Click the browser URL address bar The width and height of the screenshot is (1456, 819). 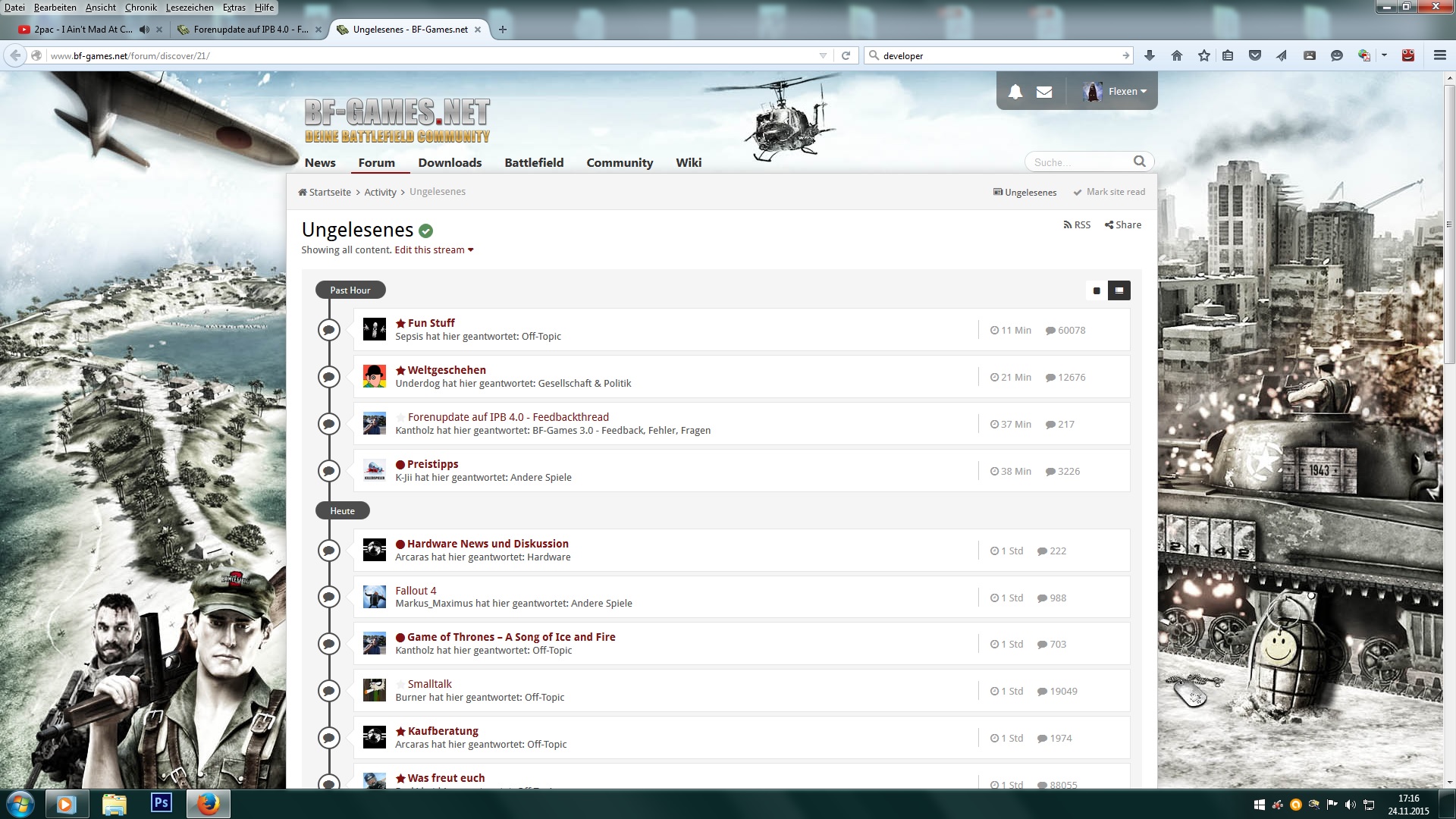click(432, 55)
